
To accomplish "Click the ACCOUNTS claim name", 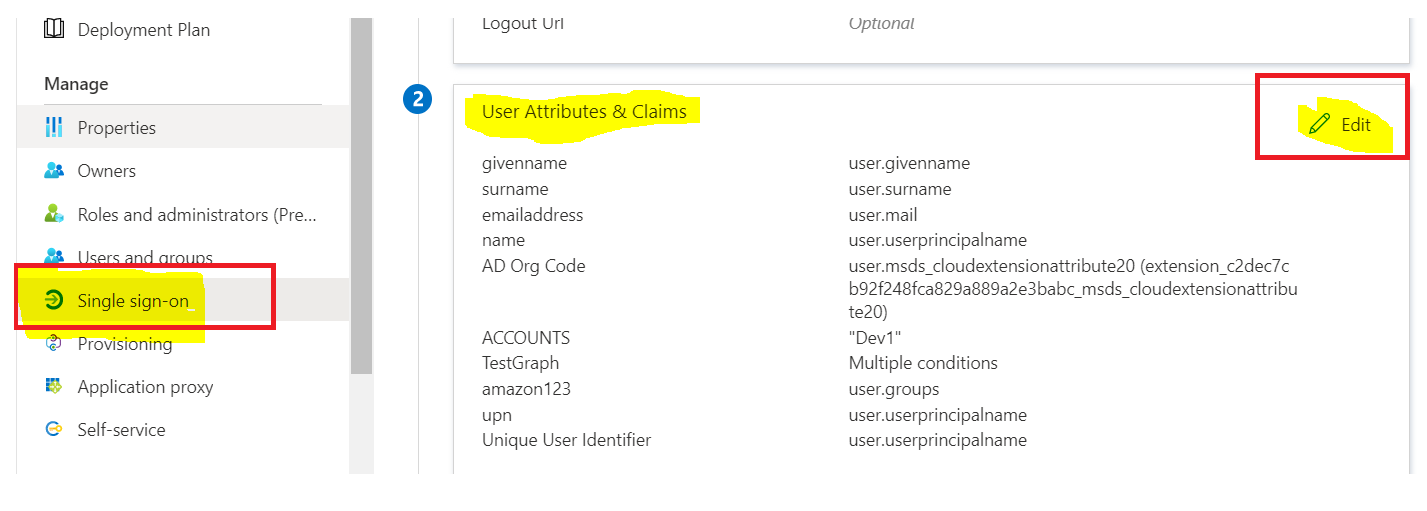I will coord(526,338).
